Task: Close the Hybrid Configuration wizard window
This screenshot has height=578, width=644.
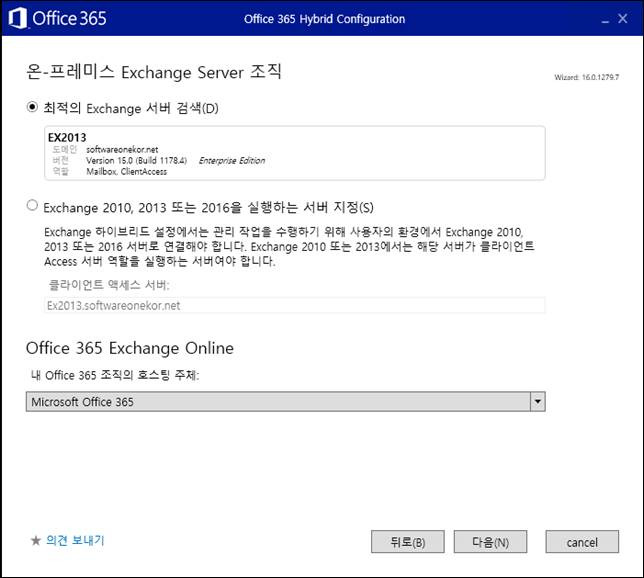Action: tap(623, 18)
